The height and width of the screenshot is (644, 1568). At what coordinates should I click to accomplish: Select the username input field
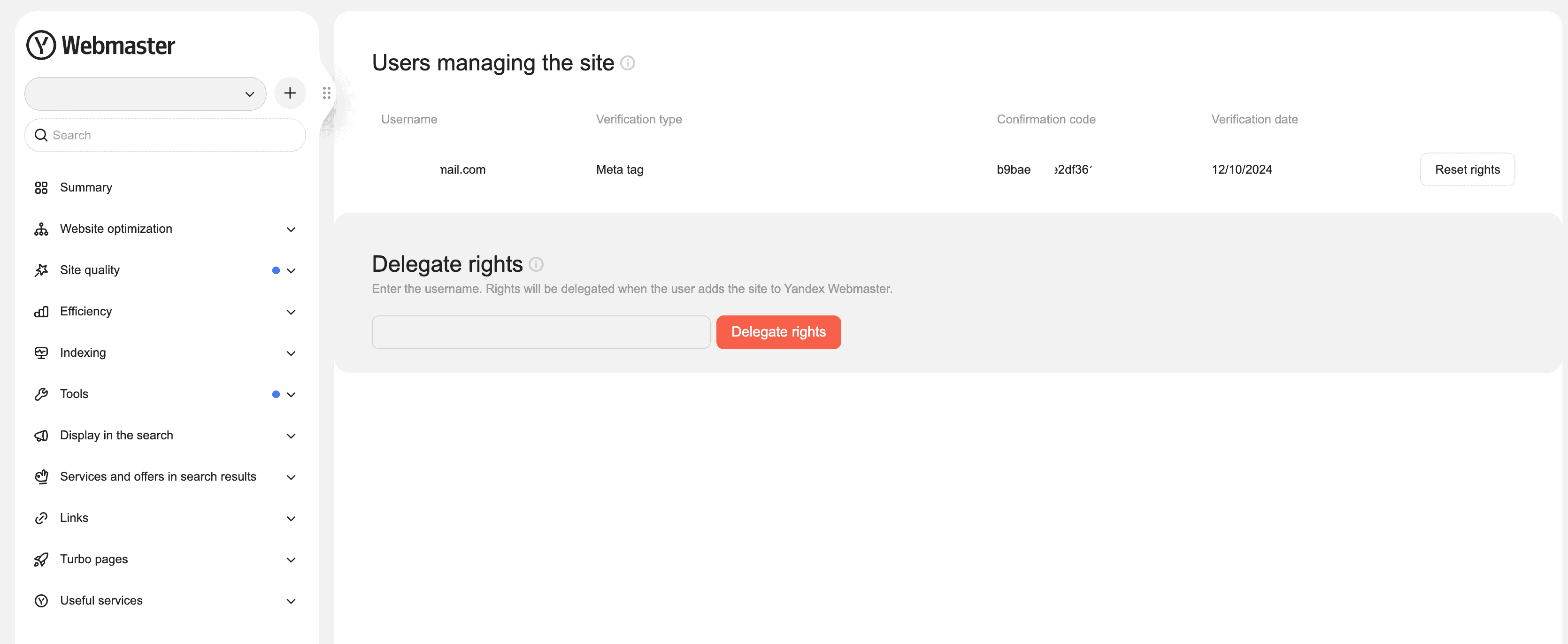541,331
